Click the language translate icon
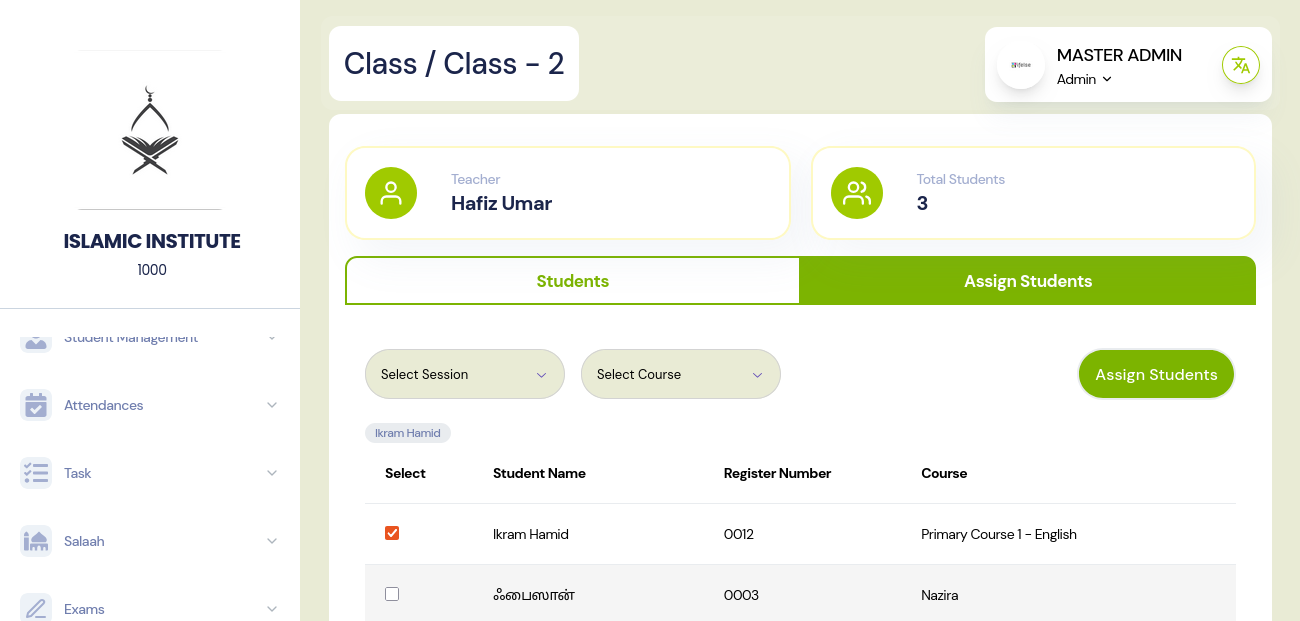Viewport: 1300px width, 621px height. [1240, 66]
